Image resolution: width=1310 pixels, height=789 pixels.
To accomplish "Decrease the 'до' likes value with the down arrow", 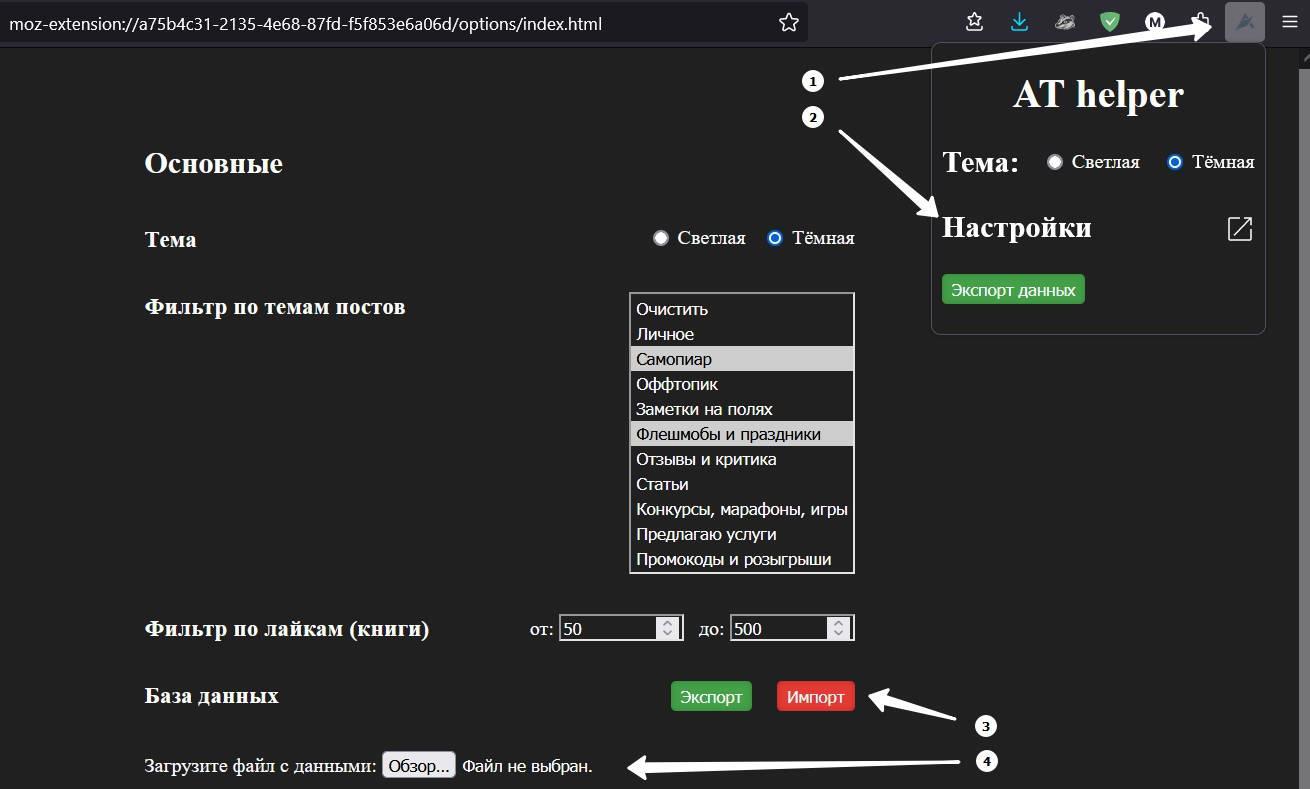I will click(x=839, y=633).
